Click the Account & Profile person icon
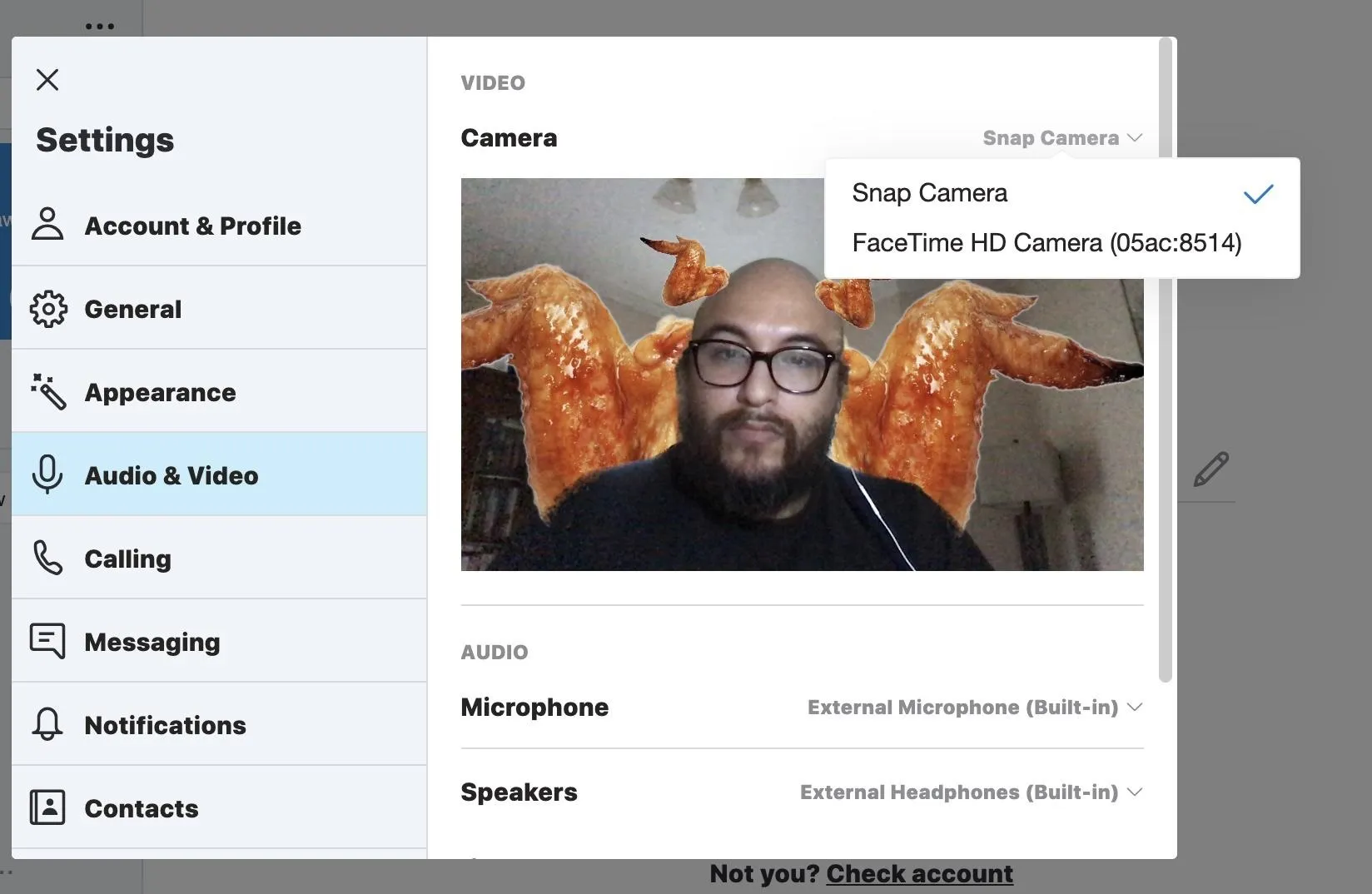Image resolution: width=1372 pixels, height=894 pixels. click(47, 224)
